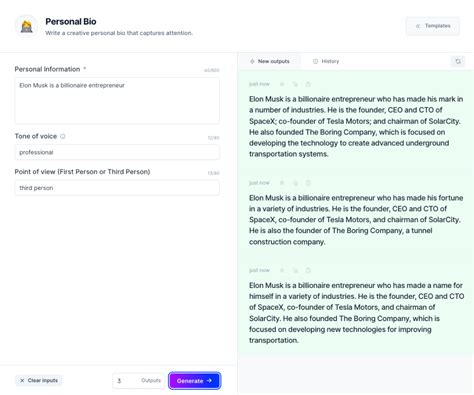This screenshot has width=474, height=395.
Task: Open the History tab
Action: (326, 61)
